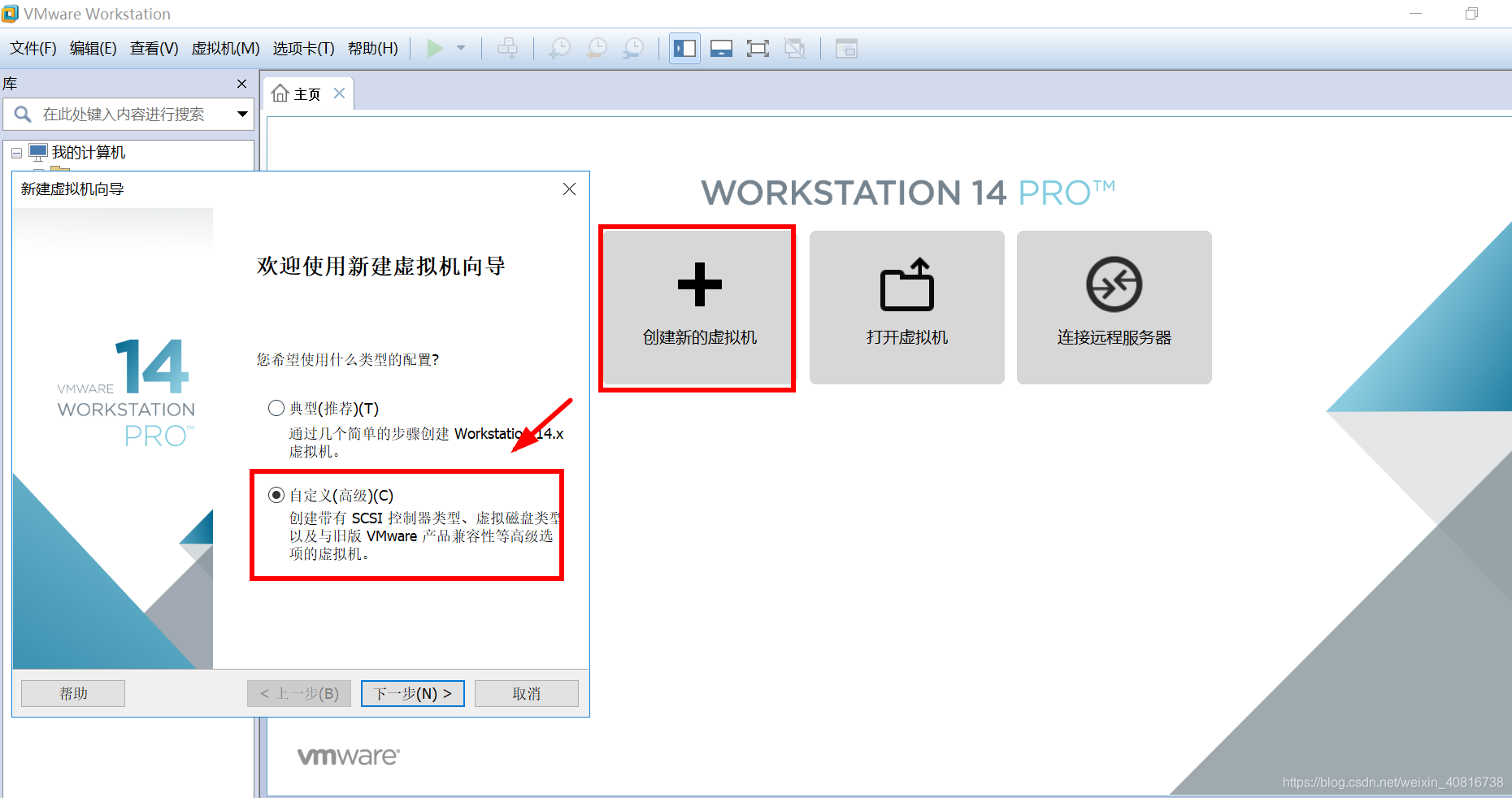Screen dimensions: 1512x798
Task: Click the 取消 button in the wizard
Action: tap(527, 693)
